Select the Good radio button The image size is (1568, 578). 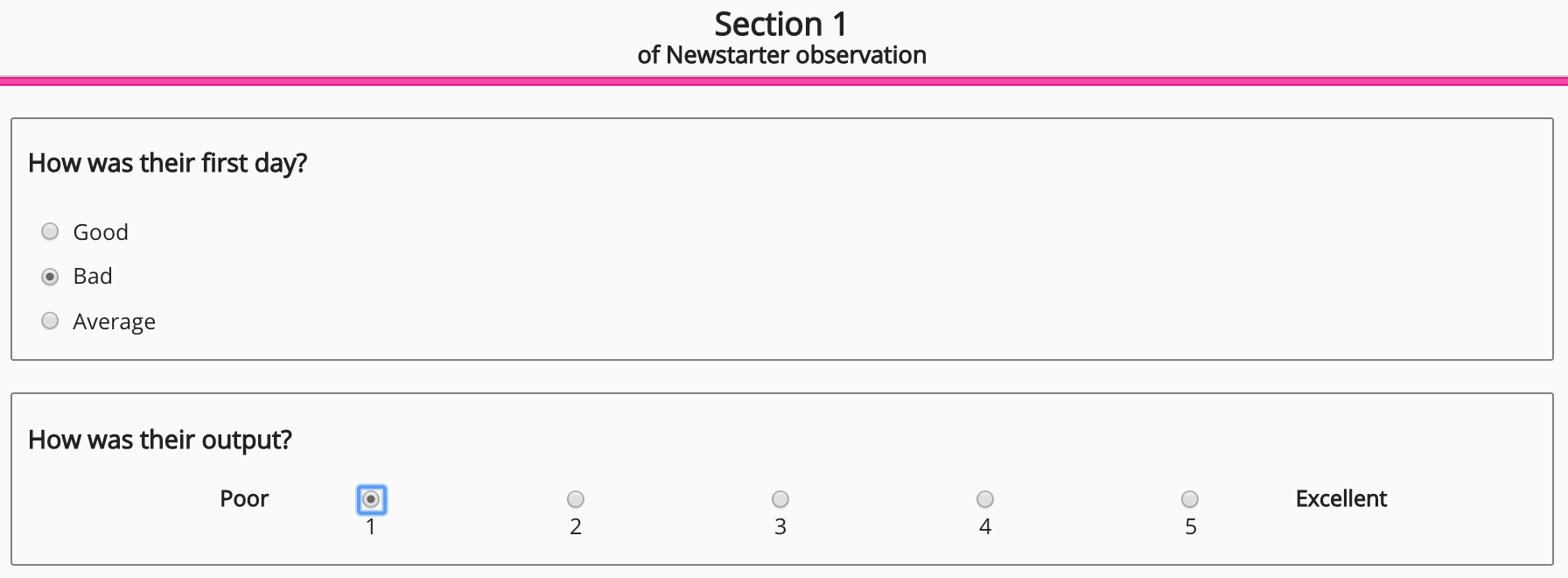[50, 231]
